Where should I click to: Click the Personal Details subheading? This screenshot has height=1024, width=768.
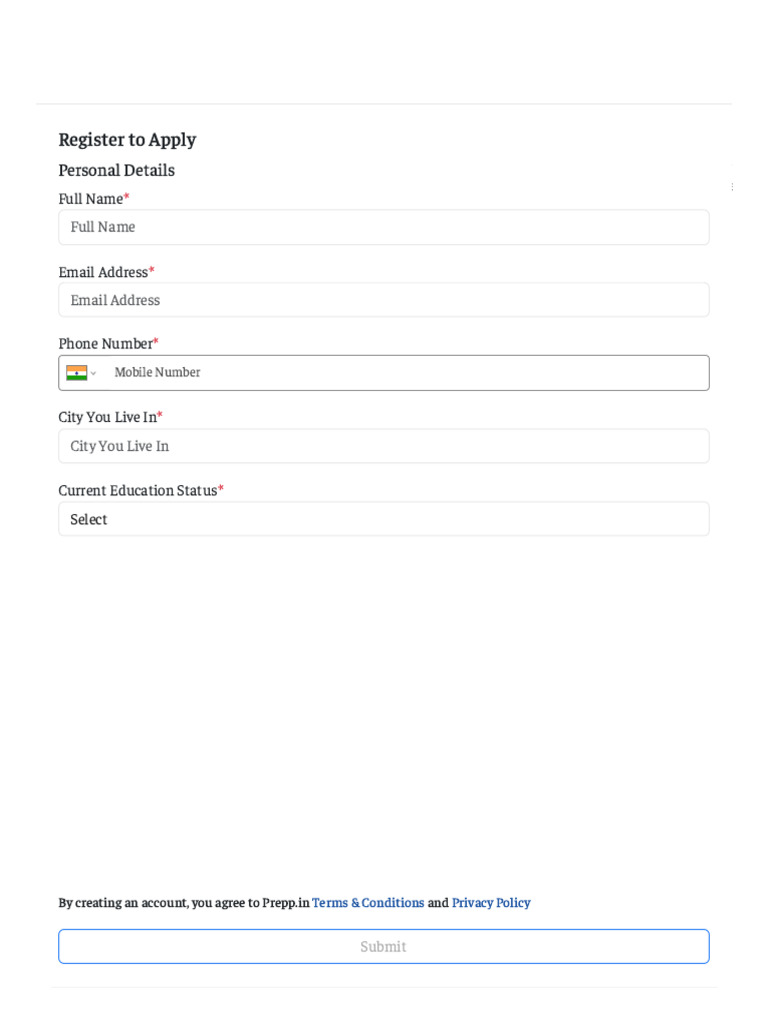(116, 170)
